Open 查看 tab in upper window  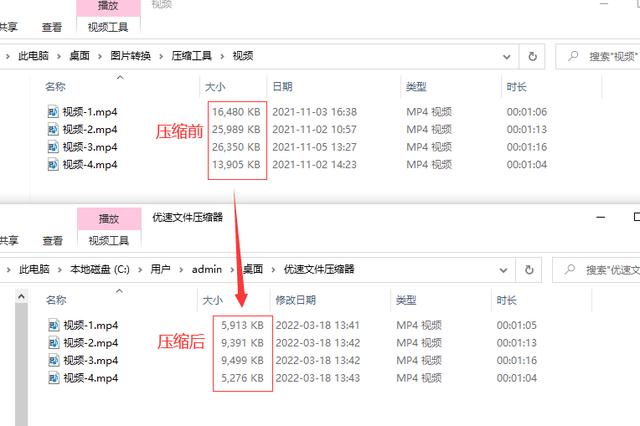(52, 27)
